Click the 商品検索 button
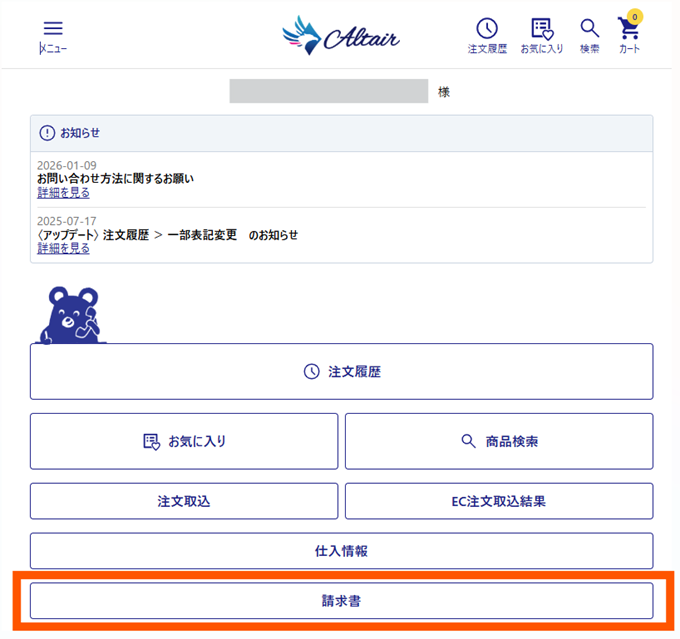The height and width of the screenshot is (639, 680). coord(499,441)
